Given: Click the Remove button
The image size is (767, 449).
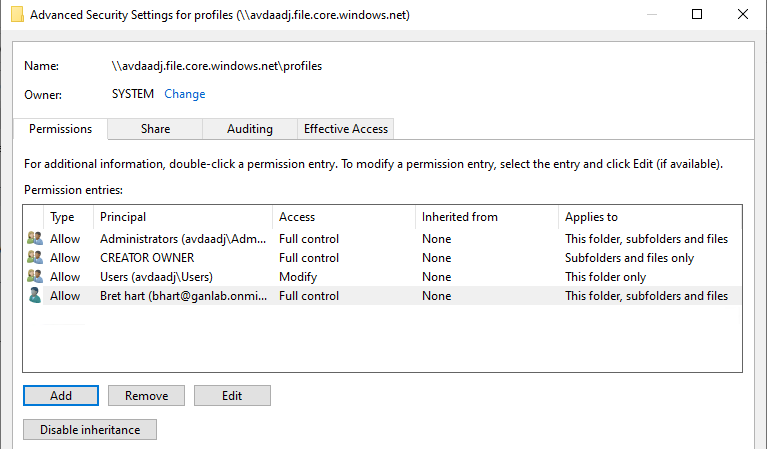Looking at the screenshot, I should coord(146,396).
